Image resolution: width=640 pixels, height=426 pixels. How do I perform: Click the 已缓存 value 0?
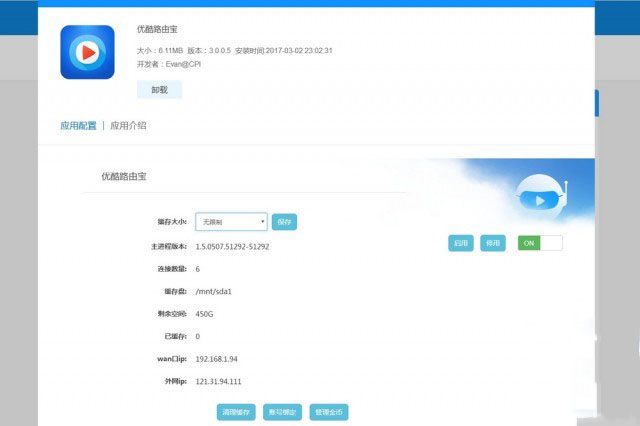[x=198, y=336]
